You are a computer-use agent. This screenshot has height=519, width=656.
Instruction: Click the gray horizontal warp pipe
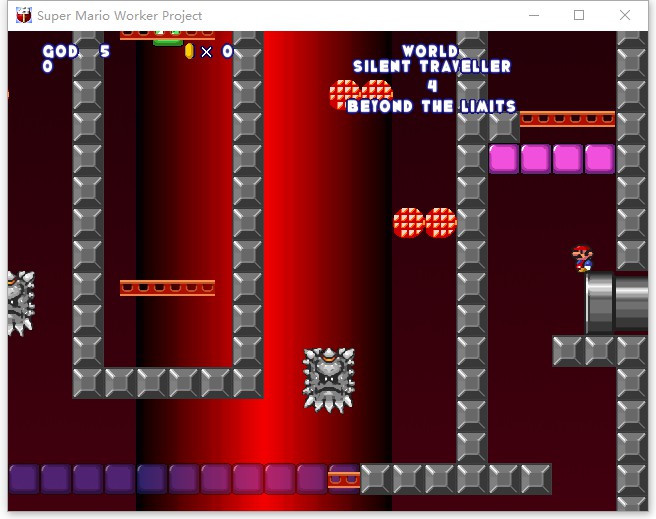(x=616, y=303)
